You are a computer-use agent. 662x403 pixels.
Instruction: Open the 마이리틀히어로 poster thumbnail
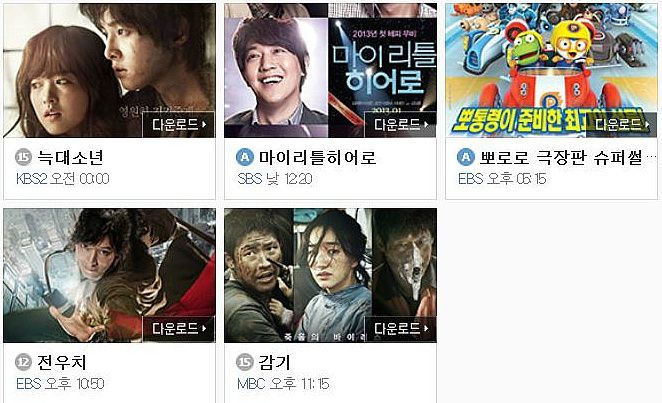click(331, 70)
